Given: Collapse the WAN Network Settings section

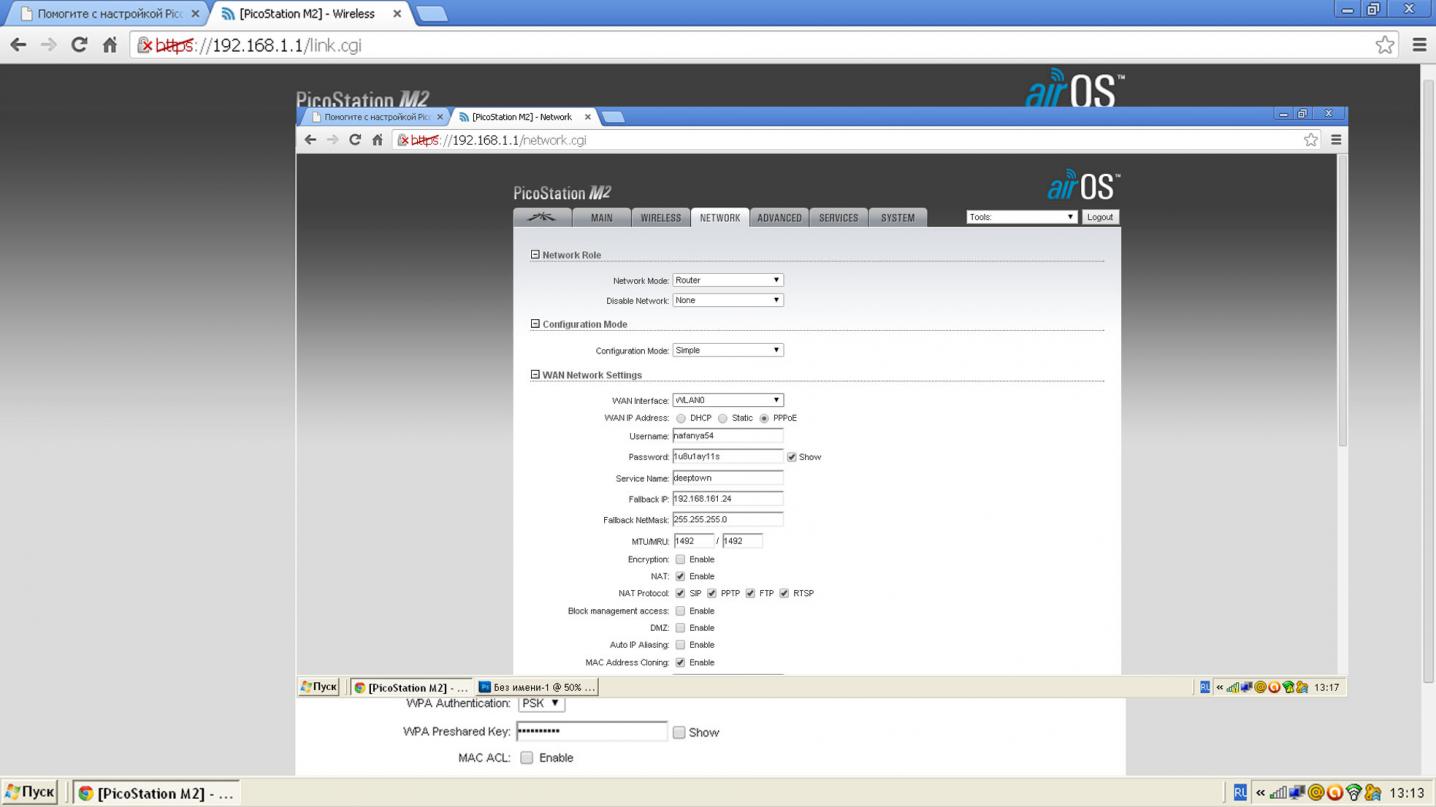Looking at the screenshot, I should 535,375.
